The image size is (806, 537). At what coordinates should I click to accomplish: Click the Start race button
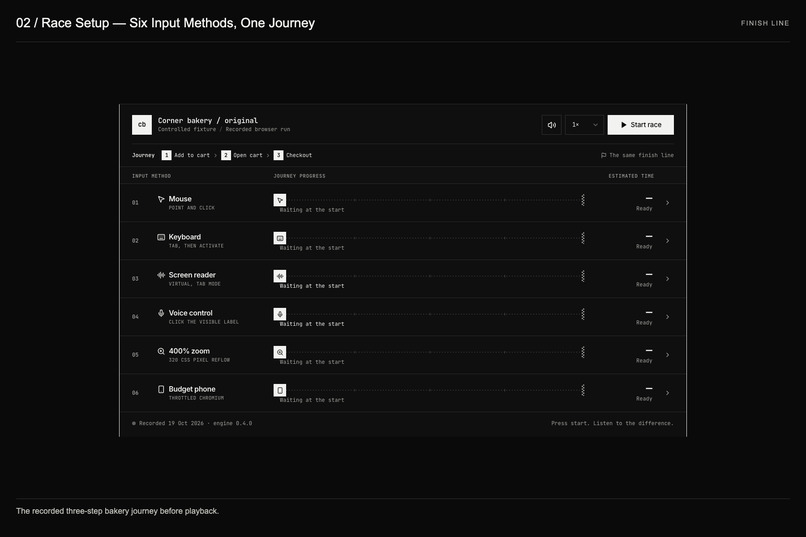coord(640,125)
